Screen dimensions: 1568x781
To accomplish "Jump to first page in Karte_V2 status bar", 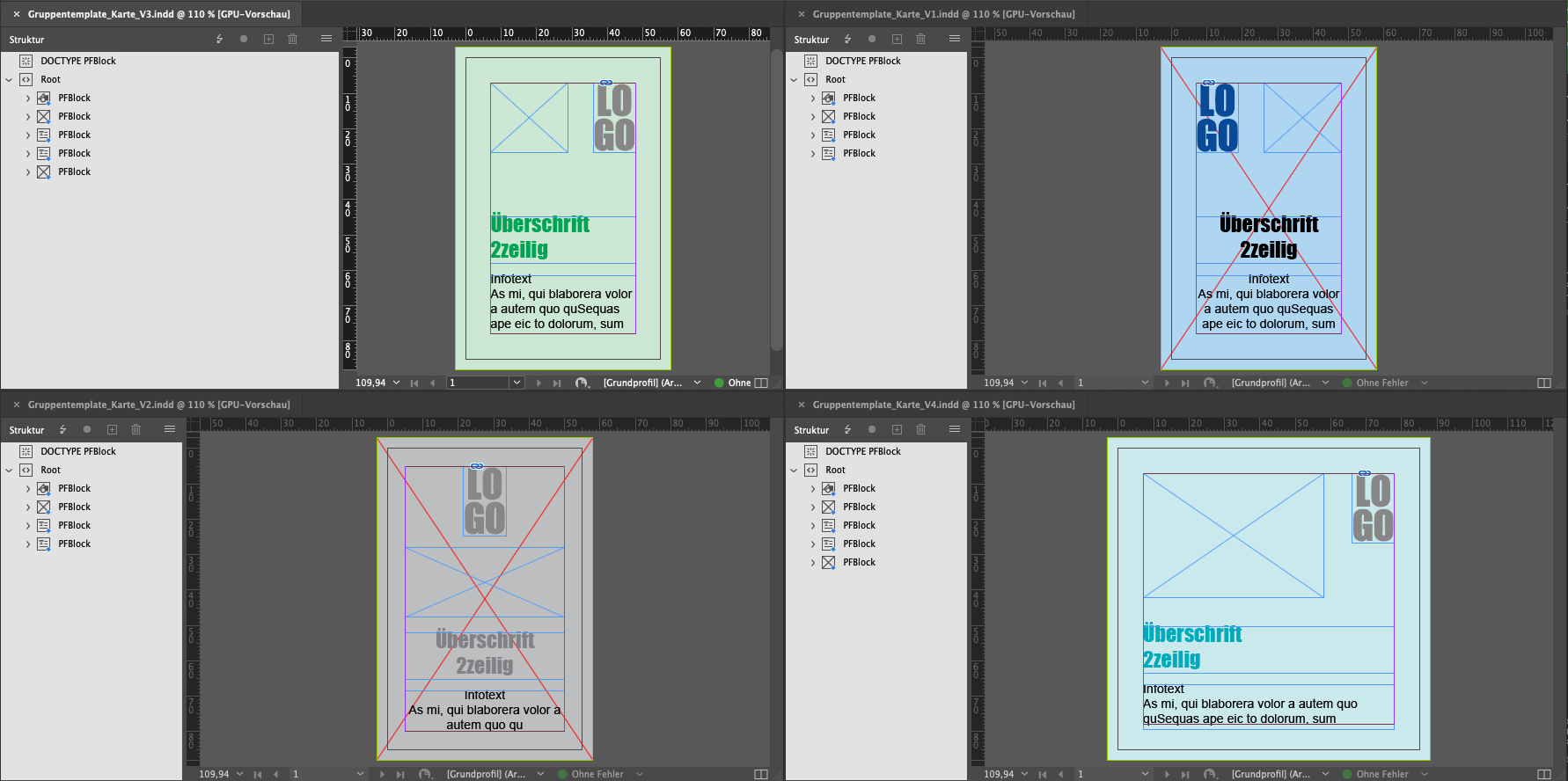I will [257, 774].
